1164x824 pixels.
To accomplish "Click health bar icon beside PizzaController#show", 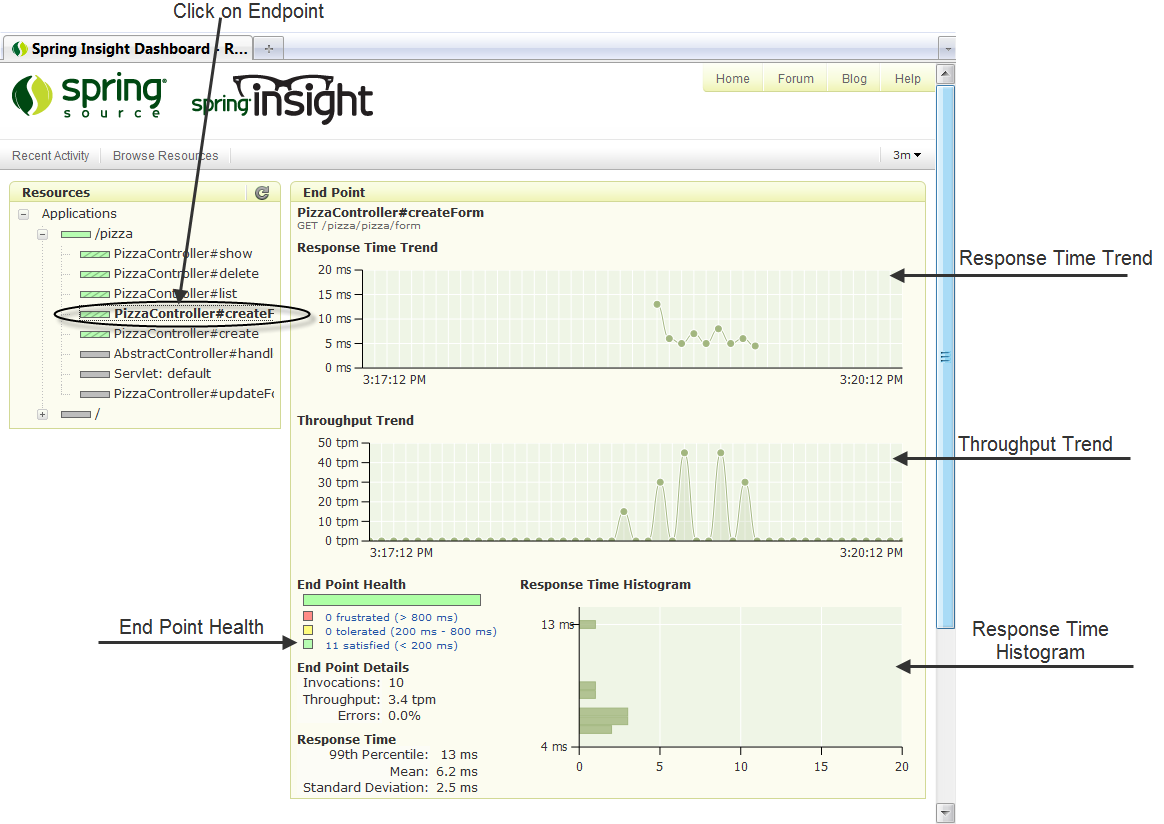I will (95, 254).
